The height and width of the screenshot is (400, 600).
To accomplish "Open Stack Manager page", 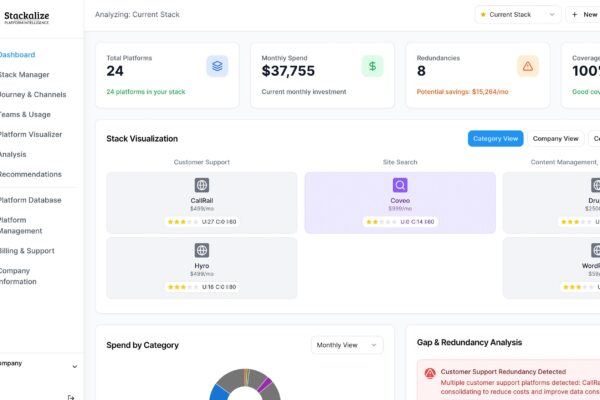I will click(x=24, y=75).
